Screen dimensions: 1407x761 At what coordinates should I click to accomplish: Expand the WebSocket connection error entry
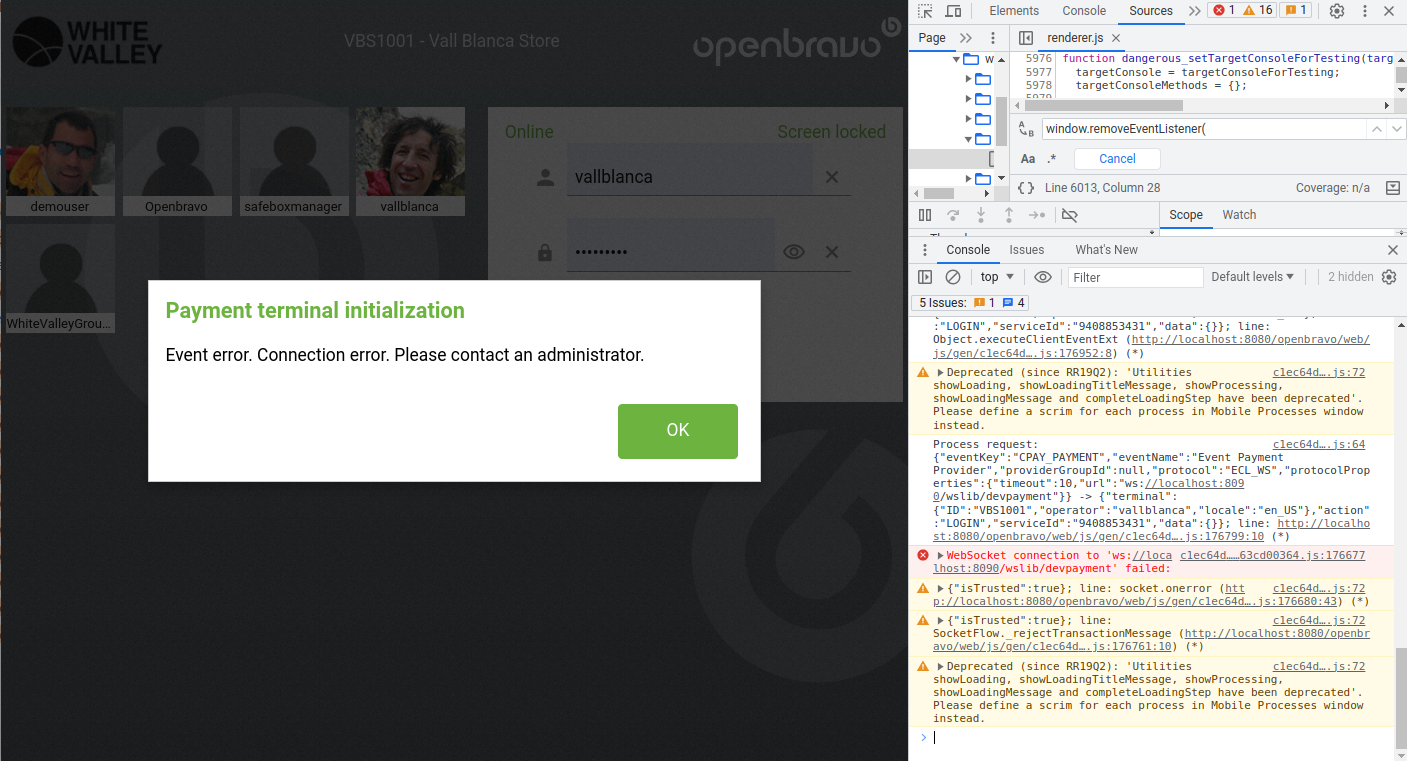pyautogui.click(x=940, y=556)
